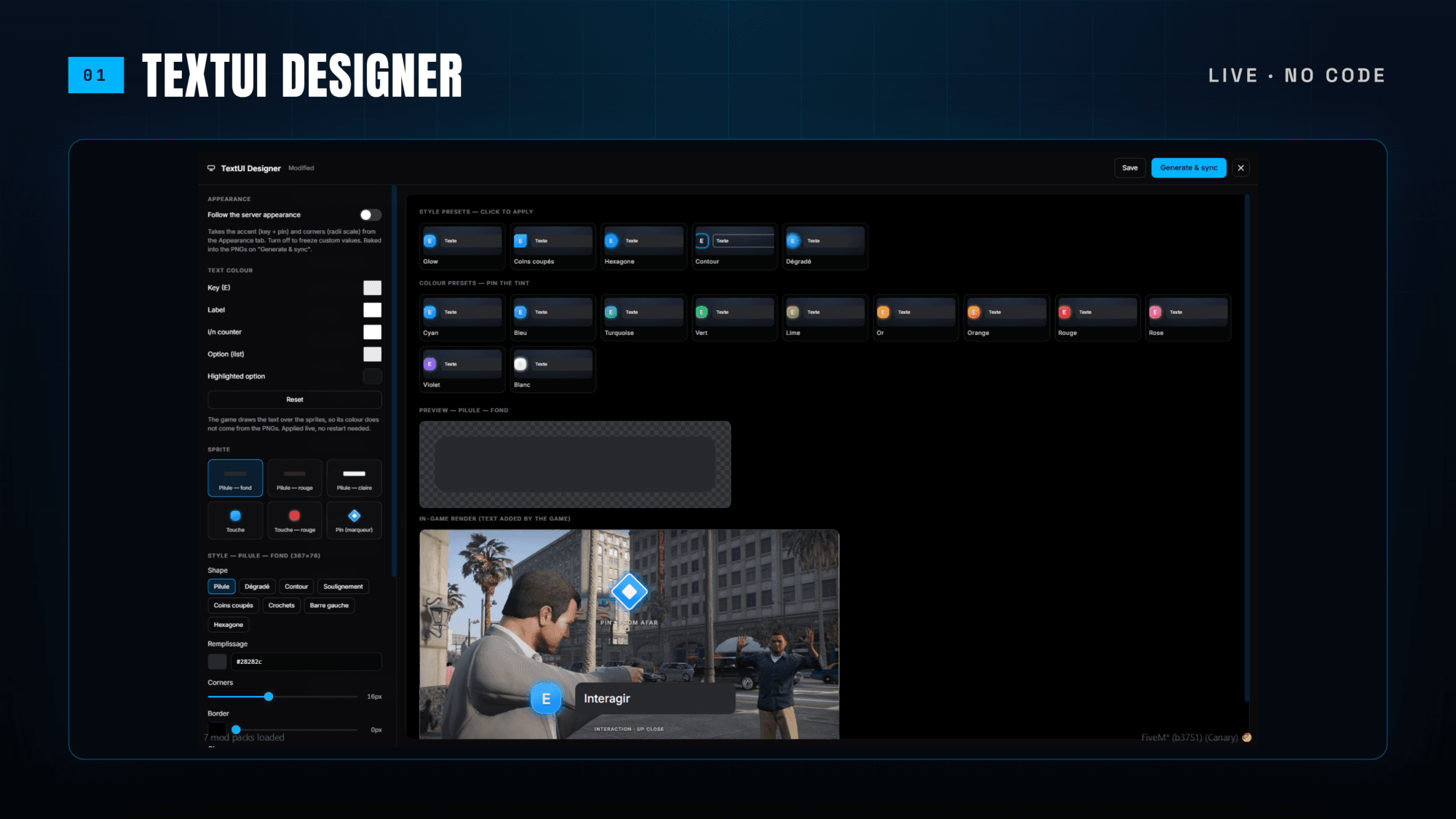Click the Remplissage hex value field

click(x=306, y=662)
